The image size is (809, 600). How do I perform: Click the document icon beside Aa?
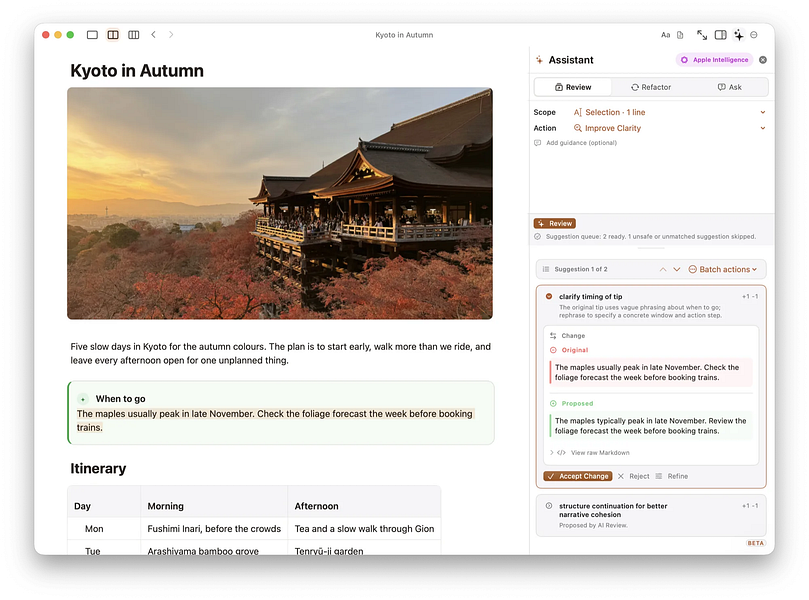pyautogui.click(x=680, y=35)
